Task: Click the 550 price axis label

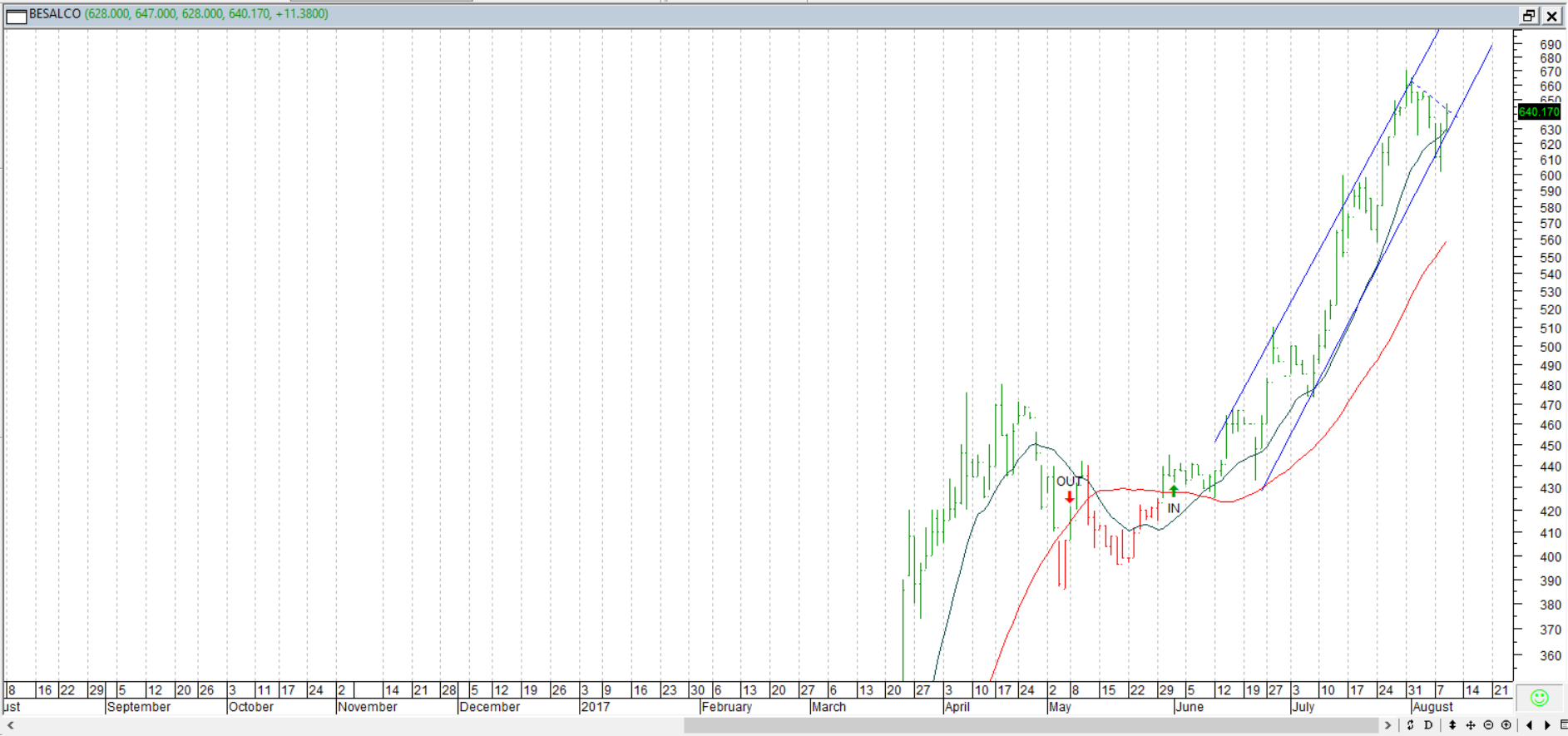Action: click(1550, 258)
